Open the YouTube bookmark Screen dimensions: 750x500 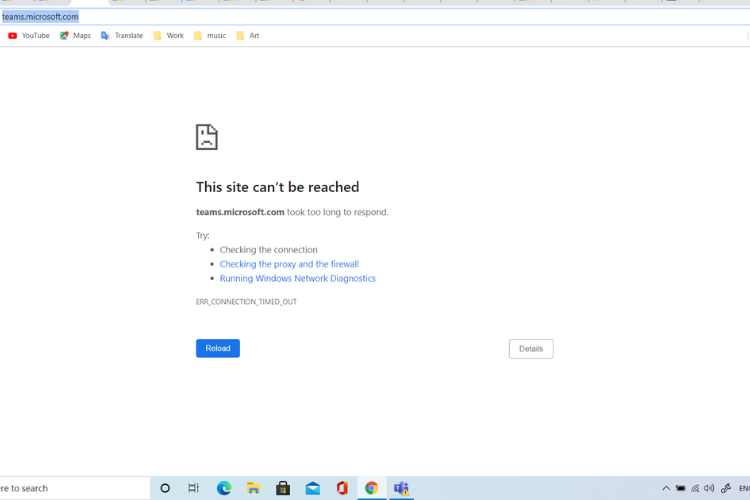pyautogui.click(x=29, y=35)
